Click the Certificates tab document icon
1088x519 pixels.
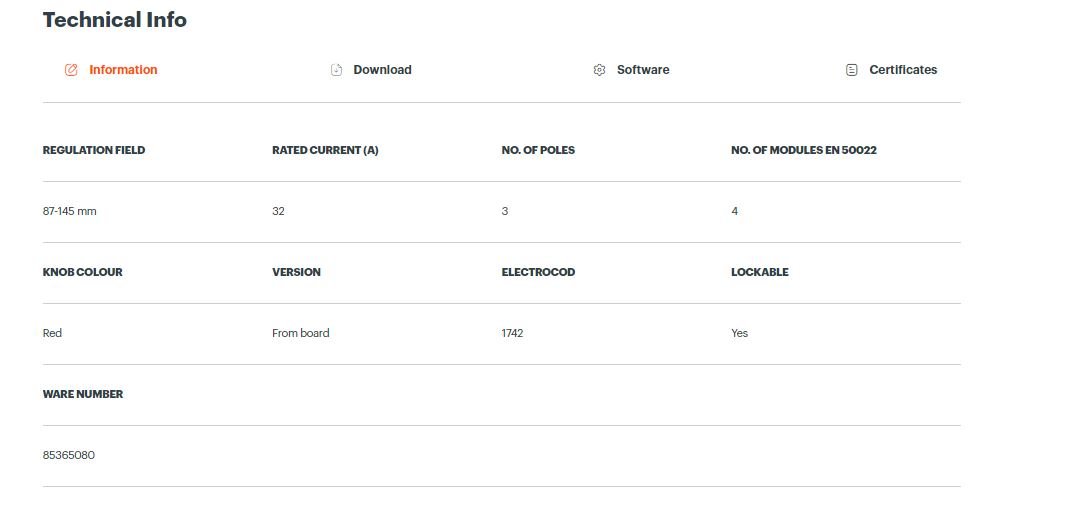pos(851,70)
